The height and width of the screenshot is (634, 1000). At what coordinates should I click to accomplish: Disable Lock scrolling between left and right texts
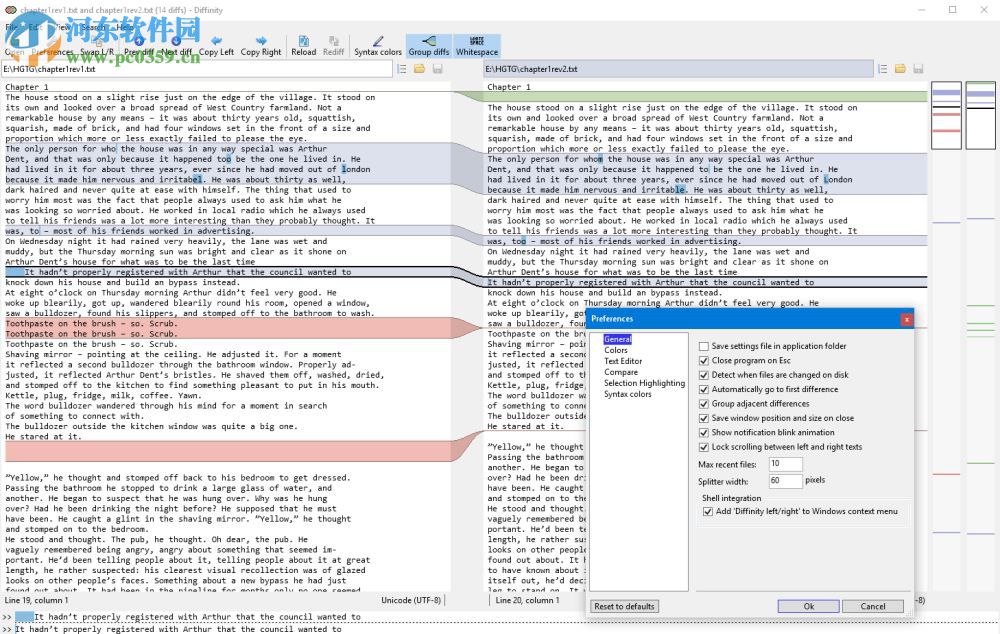point(704,447)
